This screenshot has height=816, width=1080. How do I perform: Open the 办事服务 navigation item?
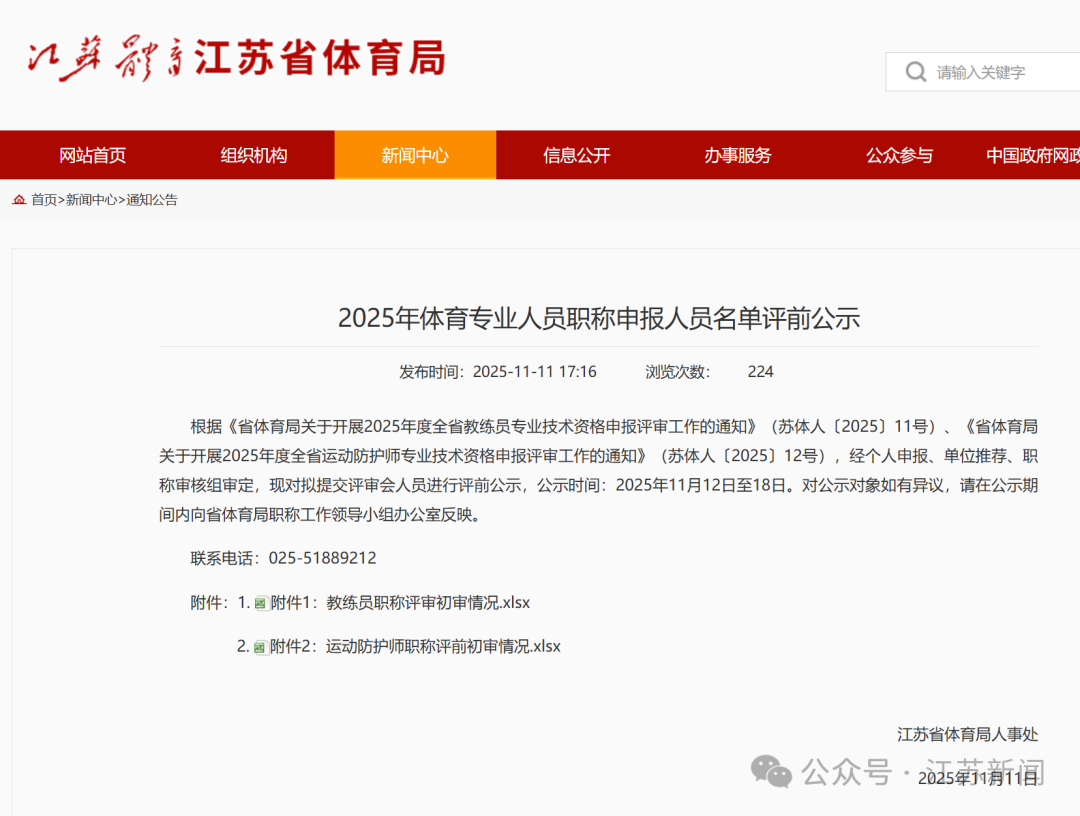[738, 155]
